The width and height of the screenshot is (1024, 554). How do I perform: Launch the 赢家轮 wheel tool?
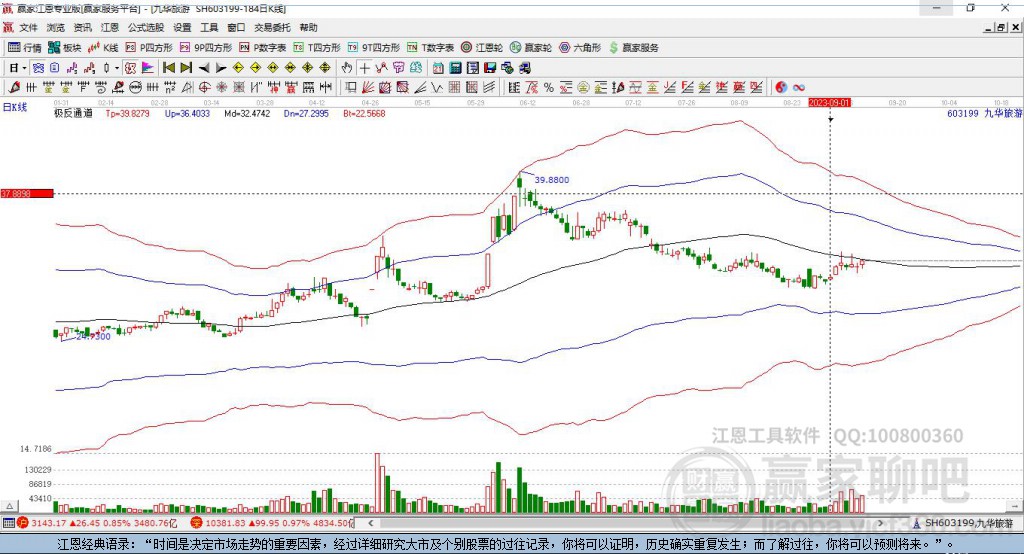point(531,48)
